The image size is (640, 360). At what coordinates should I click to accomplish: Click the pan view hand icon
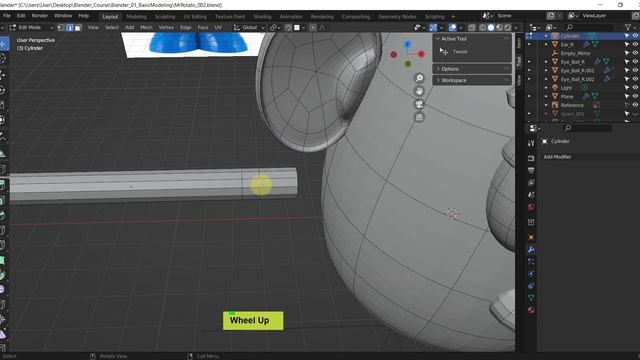pos(419,91)
